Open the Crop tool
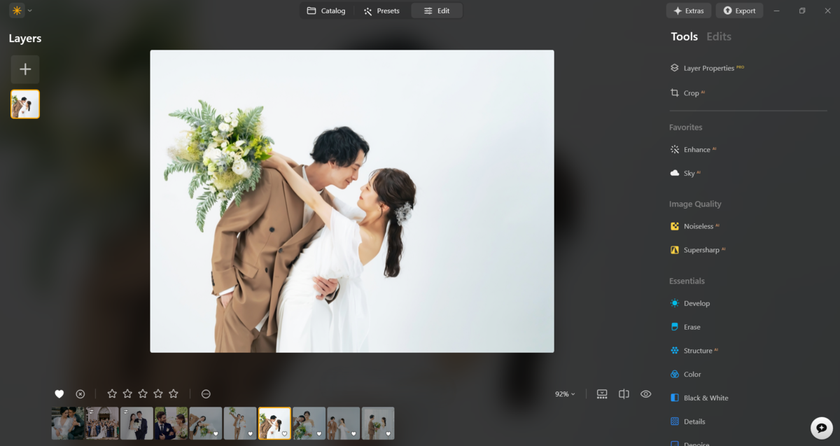The width and height of the screenshot is (840, 446). pyautogui.click(x=688, y=93)
